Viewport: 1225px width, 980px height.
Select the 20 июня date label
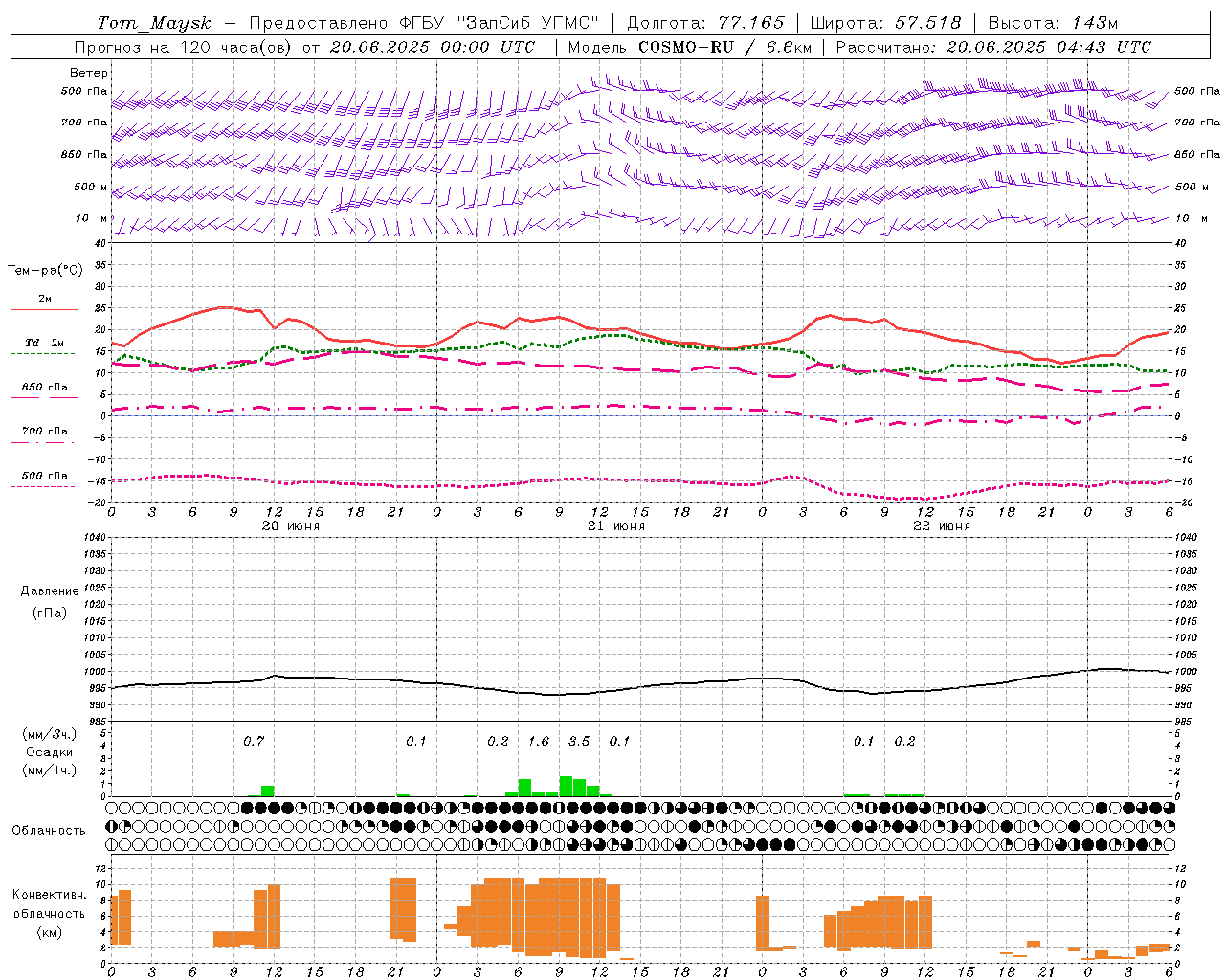click(x=291, y=526)
